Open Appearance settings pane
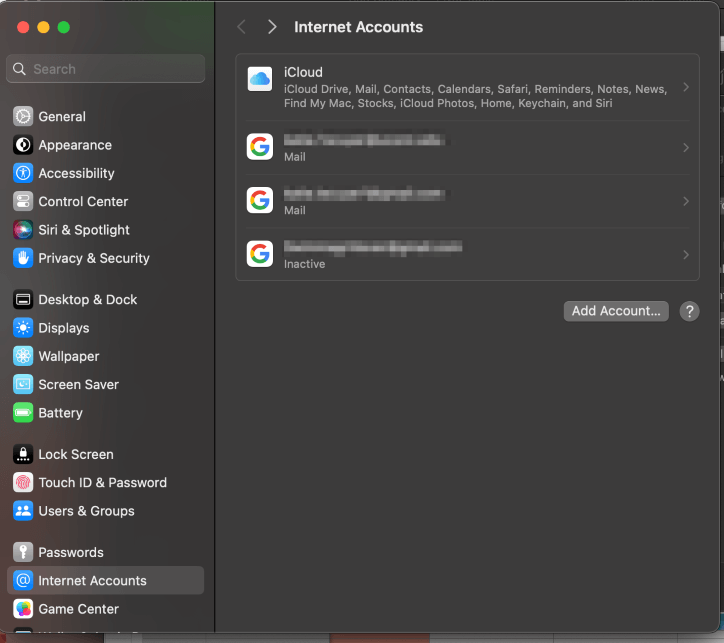 (75, 145)
